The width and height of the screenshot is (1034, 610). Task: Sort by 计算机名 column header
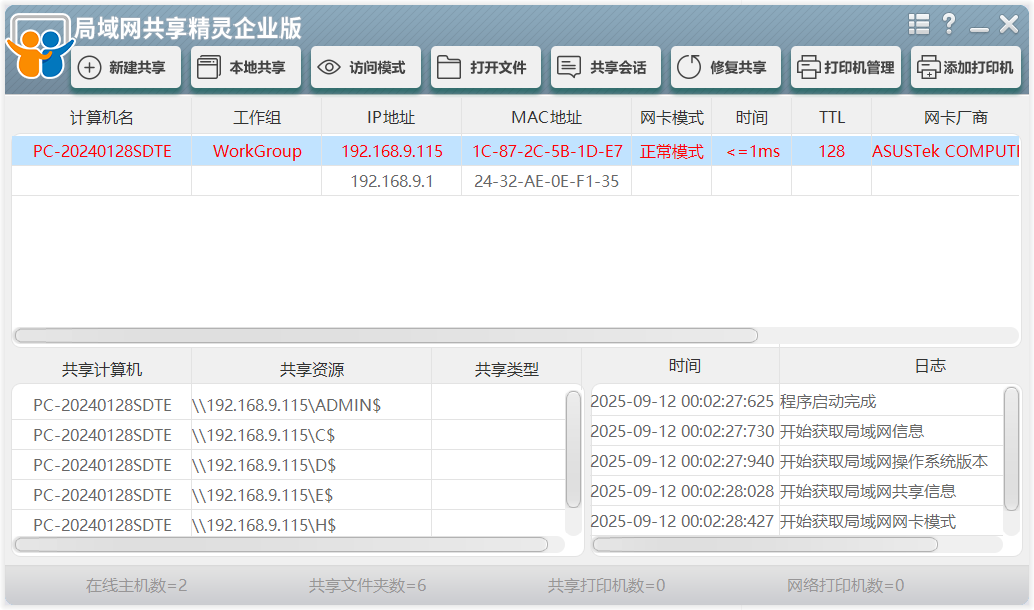pyautogui.click(x=101, y=118)
